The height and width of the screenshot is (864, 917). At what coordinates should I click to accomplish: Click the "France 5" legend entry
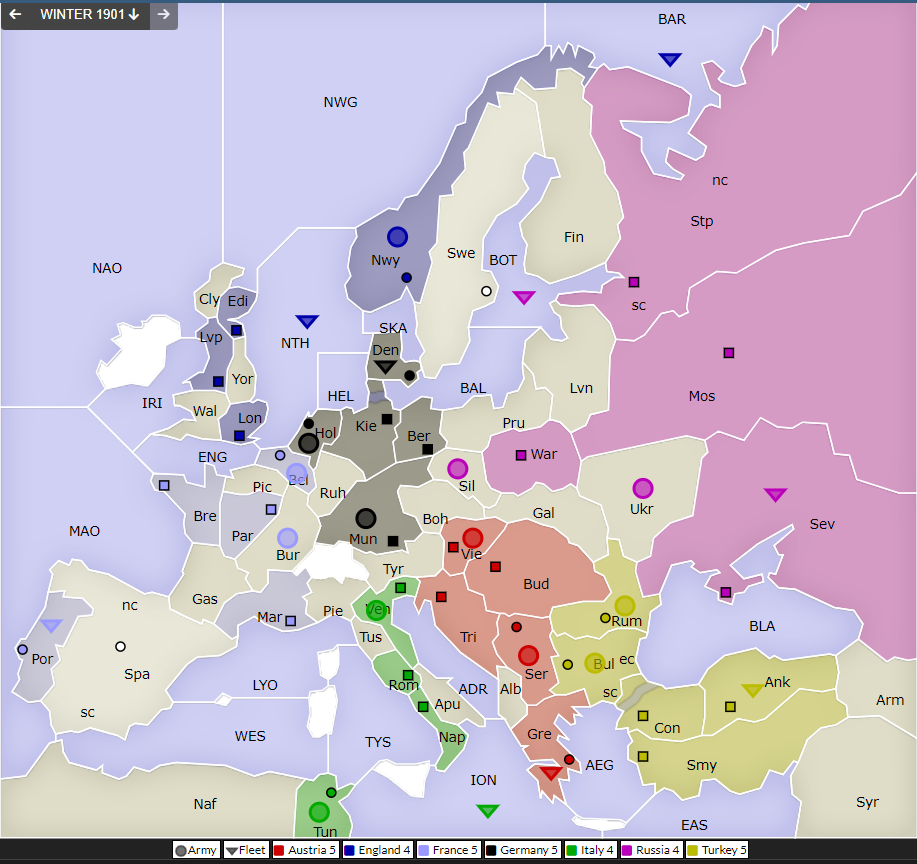449,850
